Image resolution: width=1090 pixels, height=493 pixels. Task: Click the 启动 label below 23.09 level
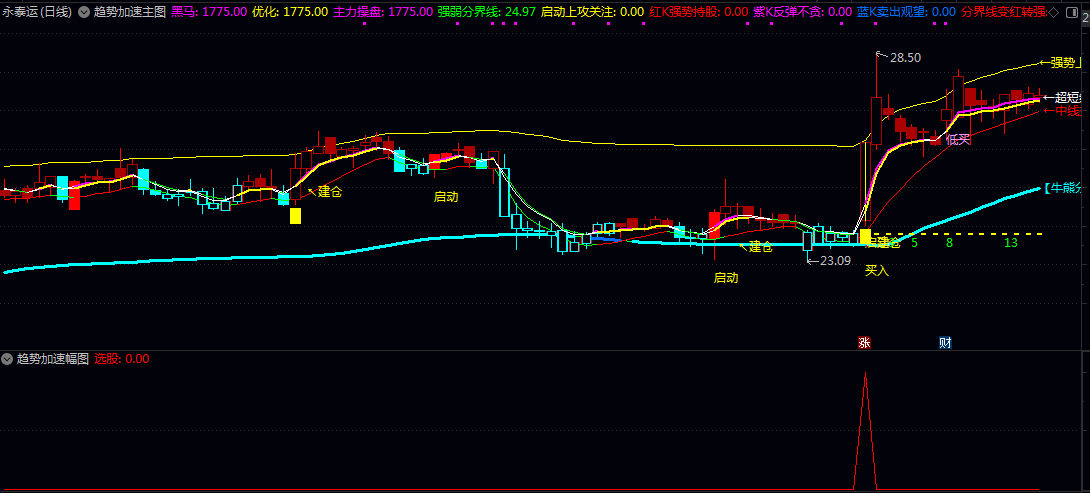coord(726,277)
